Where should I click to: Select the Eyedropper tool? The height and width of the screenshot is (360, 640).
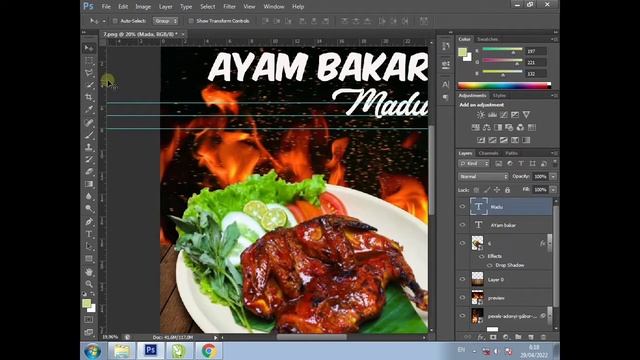click(89, 110)
